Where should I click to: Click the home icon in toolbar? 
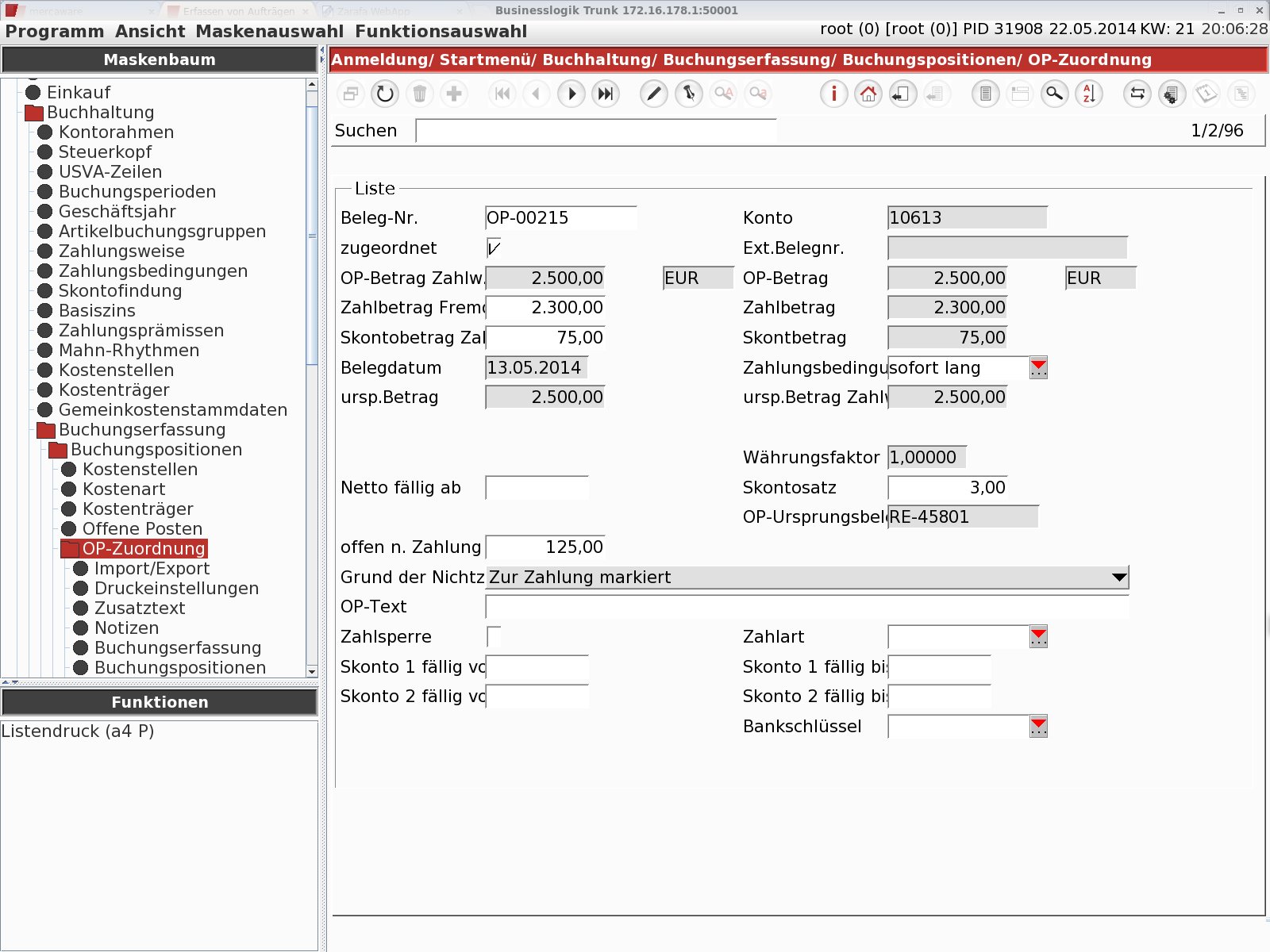coord(868,94)
